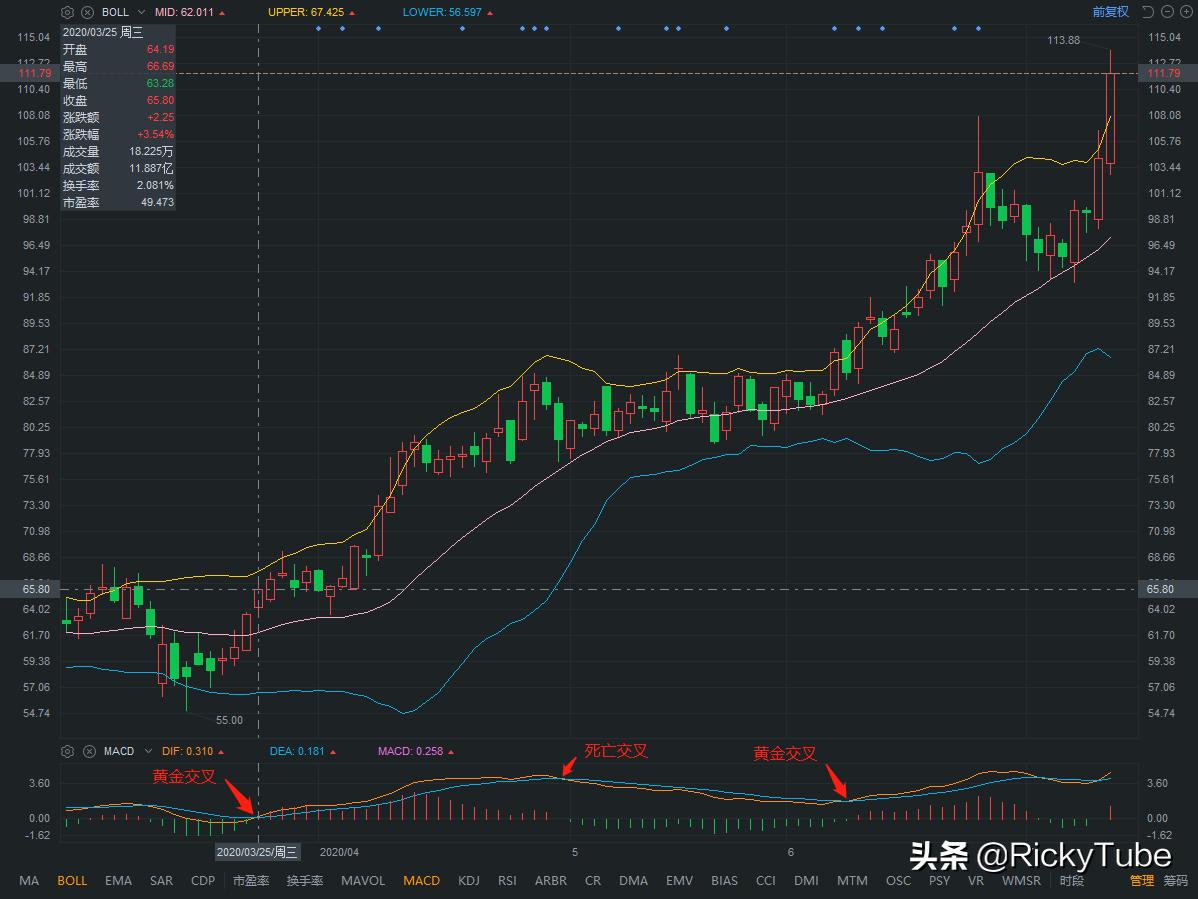
Task: Click the 2020/03/25/周三 date label on time axis
Action: [257, 852]
